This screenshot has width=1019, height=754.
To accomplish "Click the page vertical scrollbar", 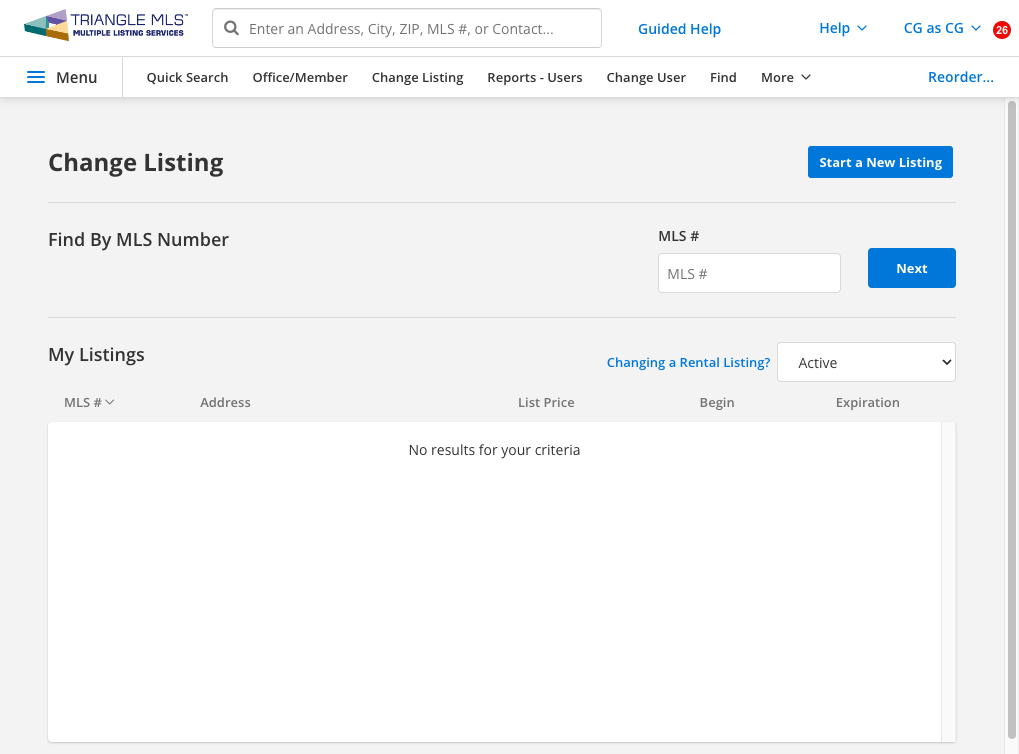I will [1012, 419].
